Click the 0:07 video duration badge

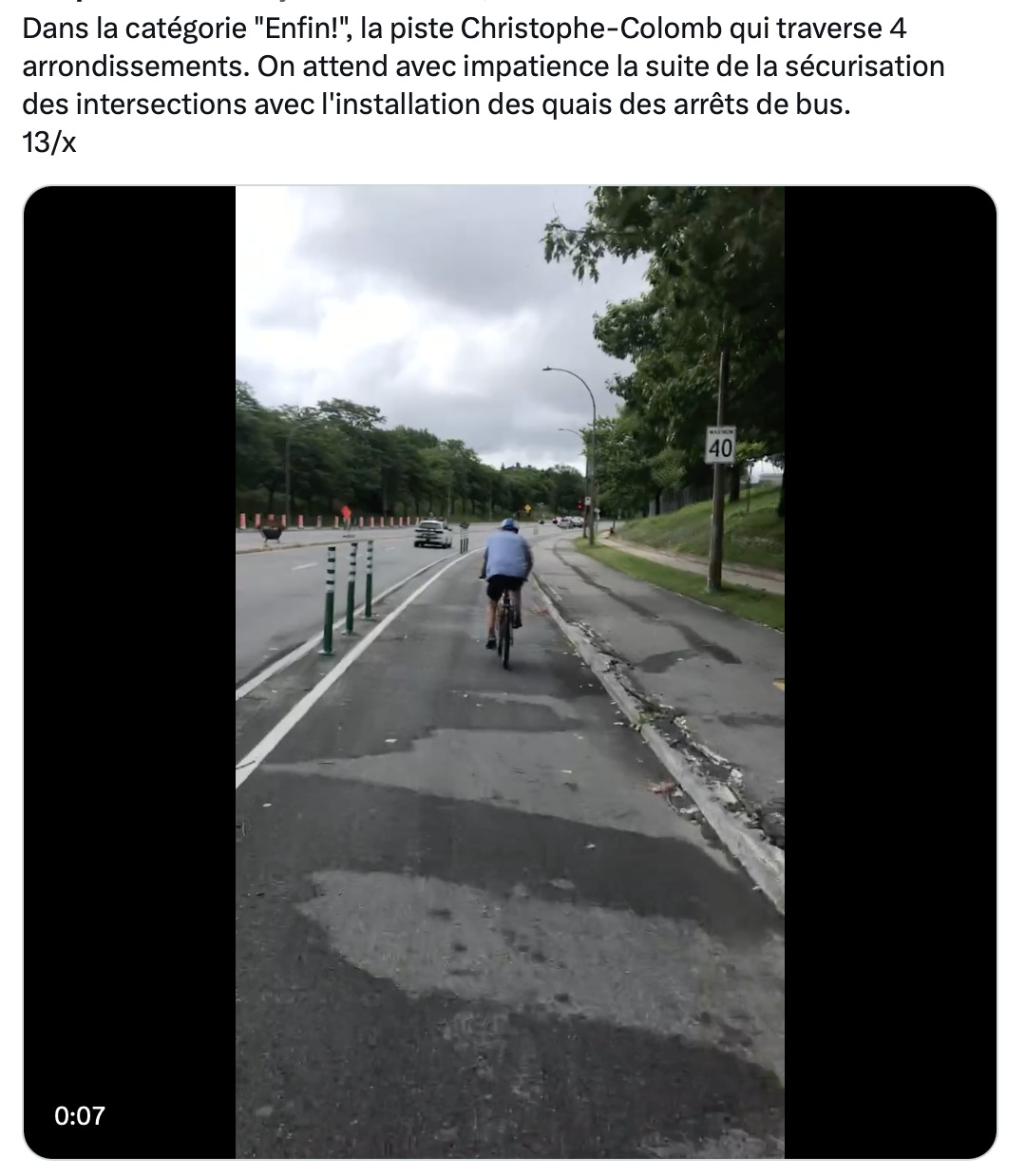tap(80, 1115)
